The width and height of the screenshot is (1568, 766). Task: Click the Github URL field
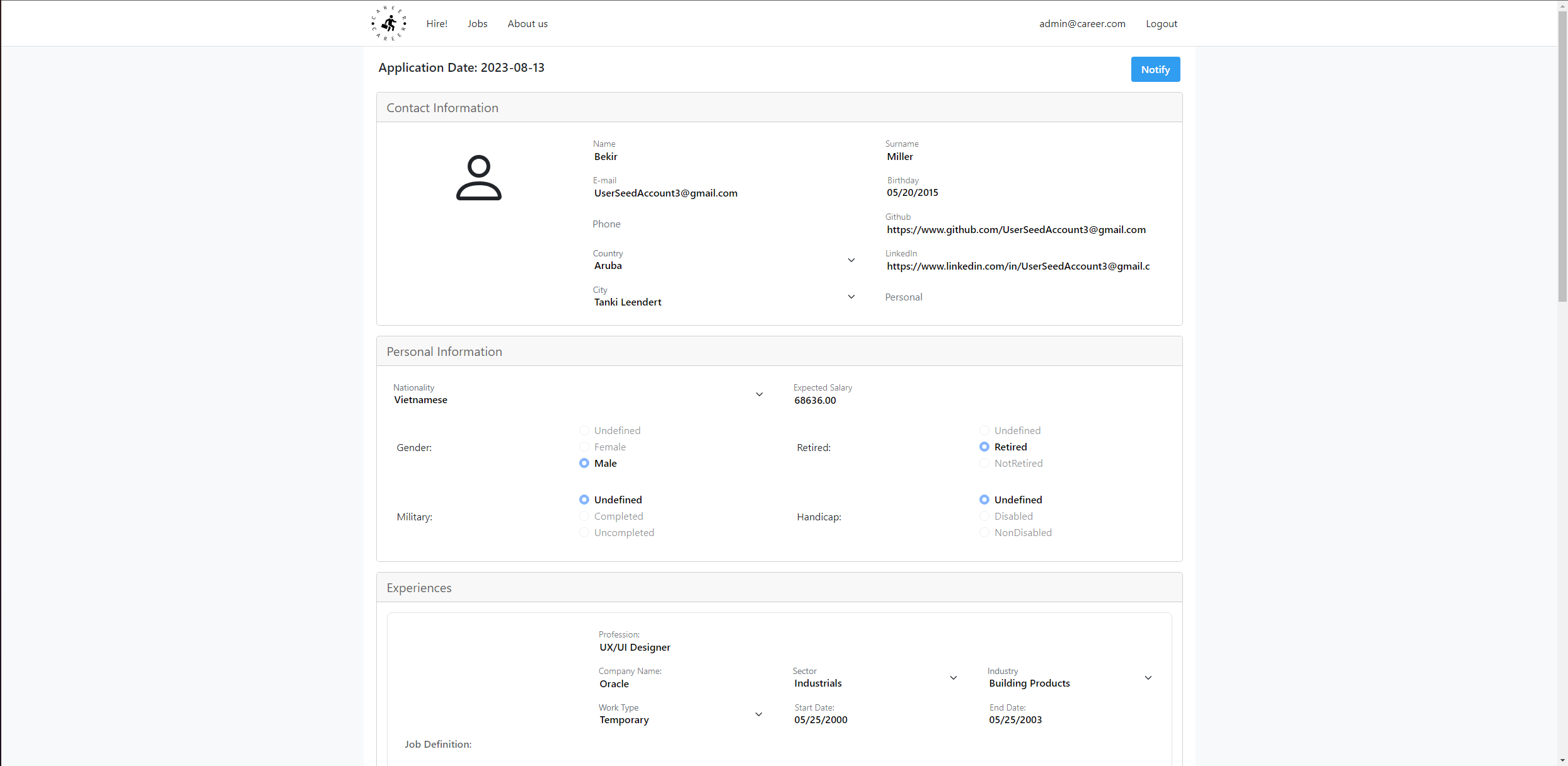pyautogui.click(x=1018, y=224)
